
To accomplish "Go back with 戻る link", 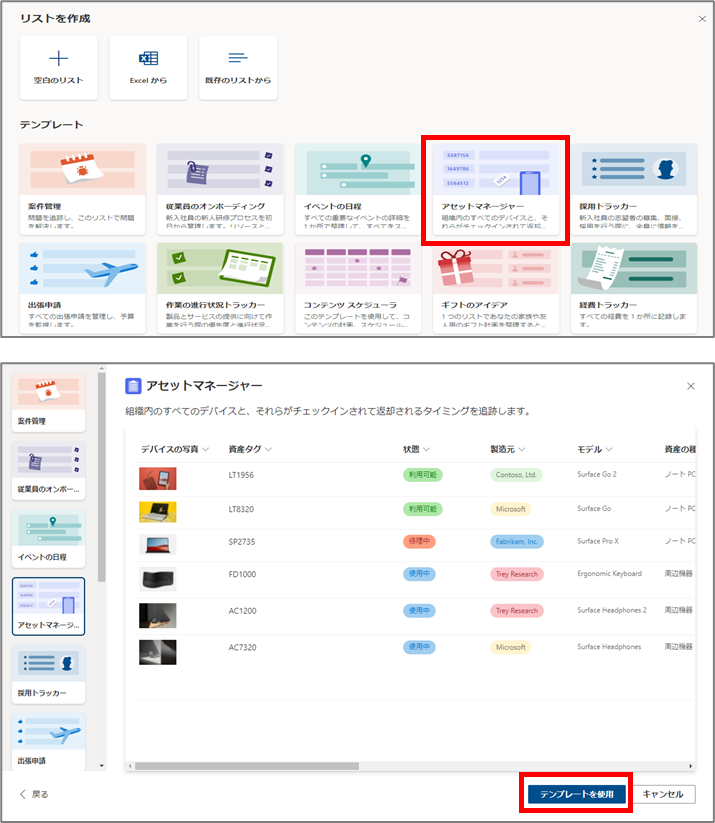I will [34, 794].
